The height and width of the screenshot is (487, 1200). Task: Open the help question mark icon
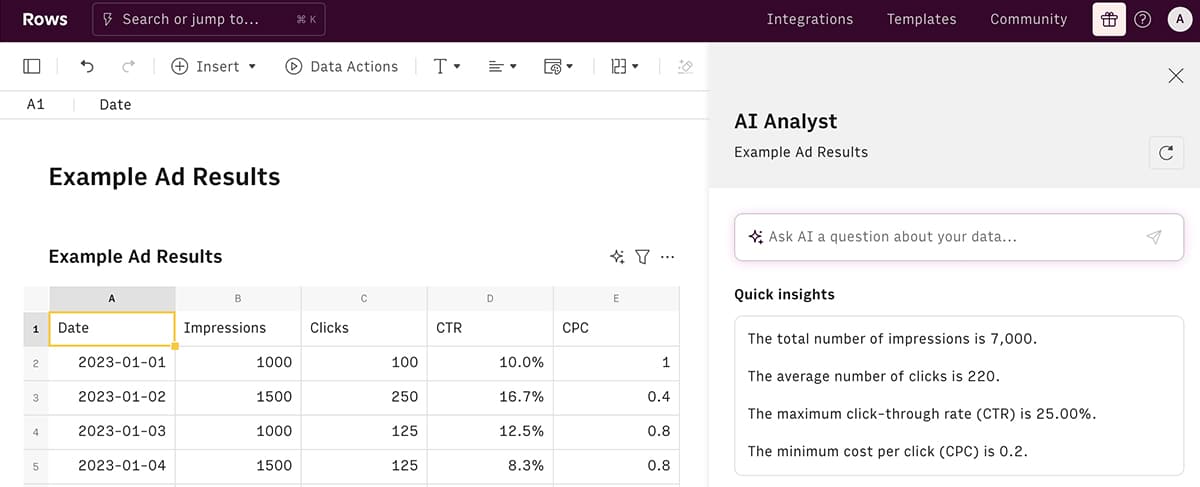[x=1143, y=19]
